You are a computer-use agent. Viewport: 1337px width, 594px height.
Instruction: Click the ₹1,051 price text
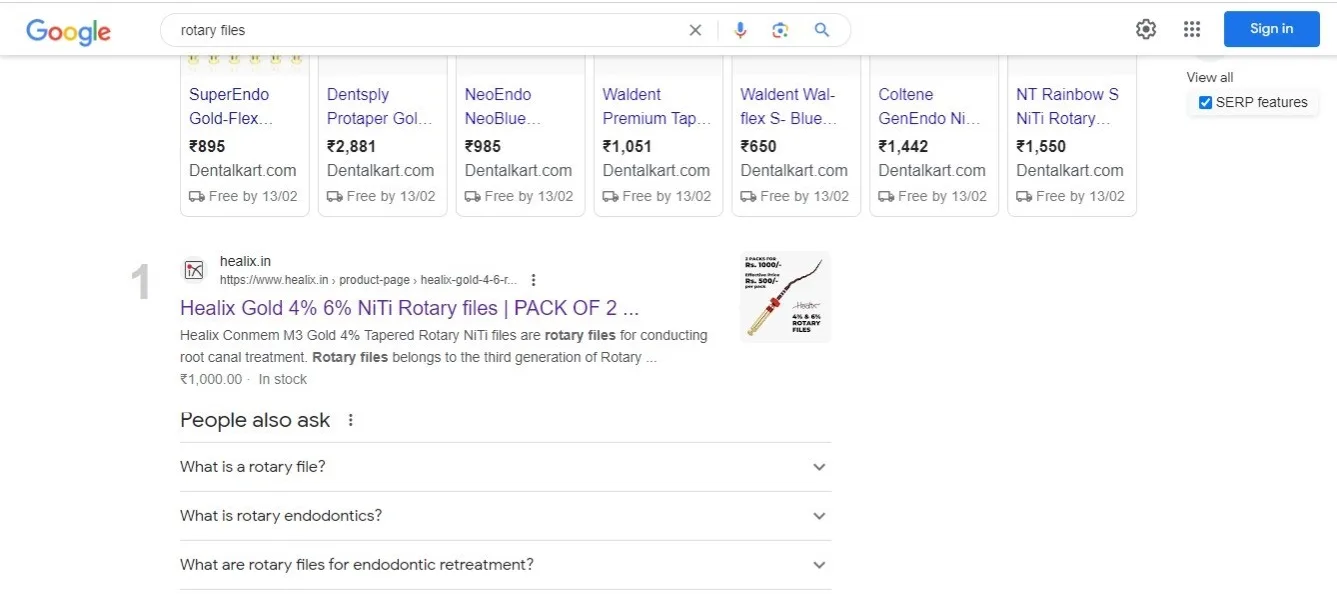pos(627,146)
